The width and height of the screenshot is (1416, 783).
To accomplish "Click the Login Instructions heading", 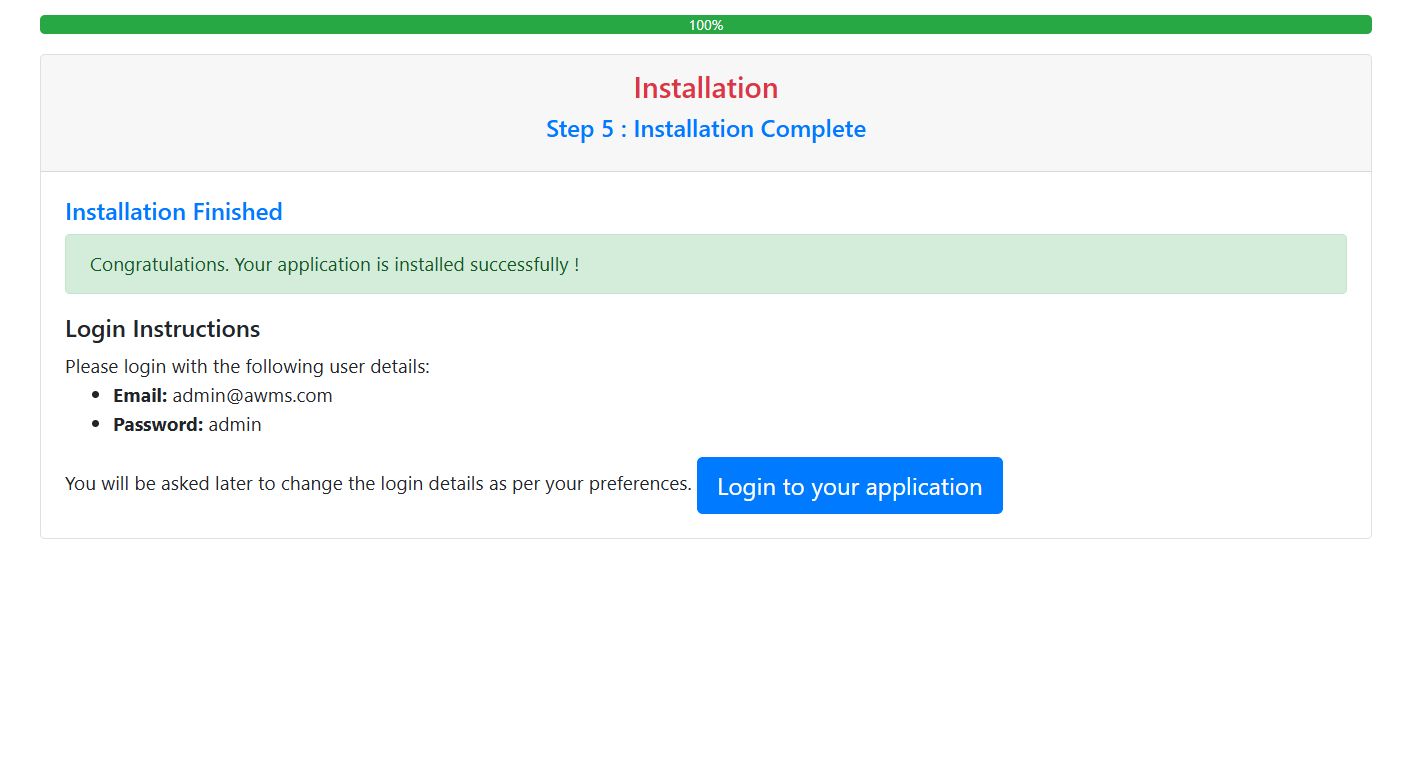I will point(162,329).
